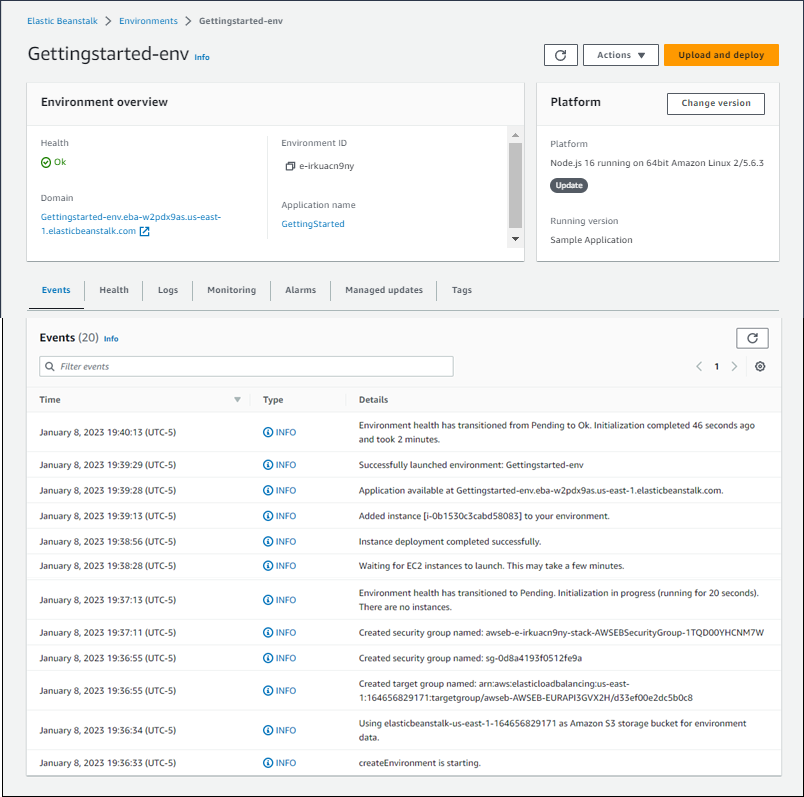The width and height of the screenshot is (804, 797).
Task: Sort events by Time column arrow
Action: click(237, 400)
